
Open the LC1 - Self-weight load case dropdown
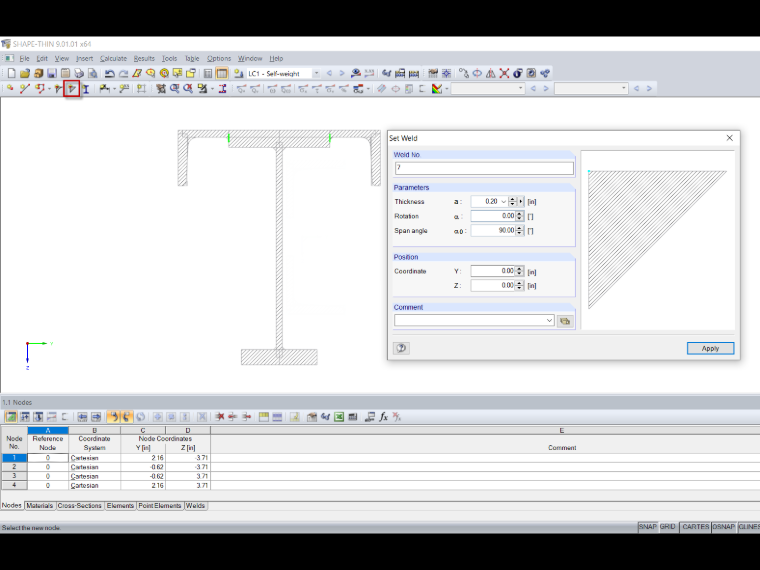316,73
